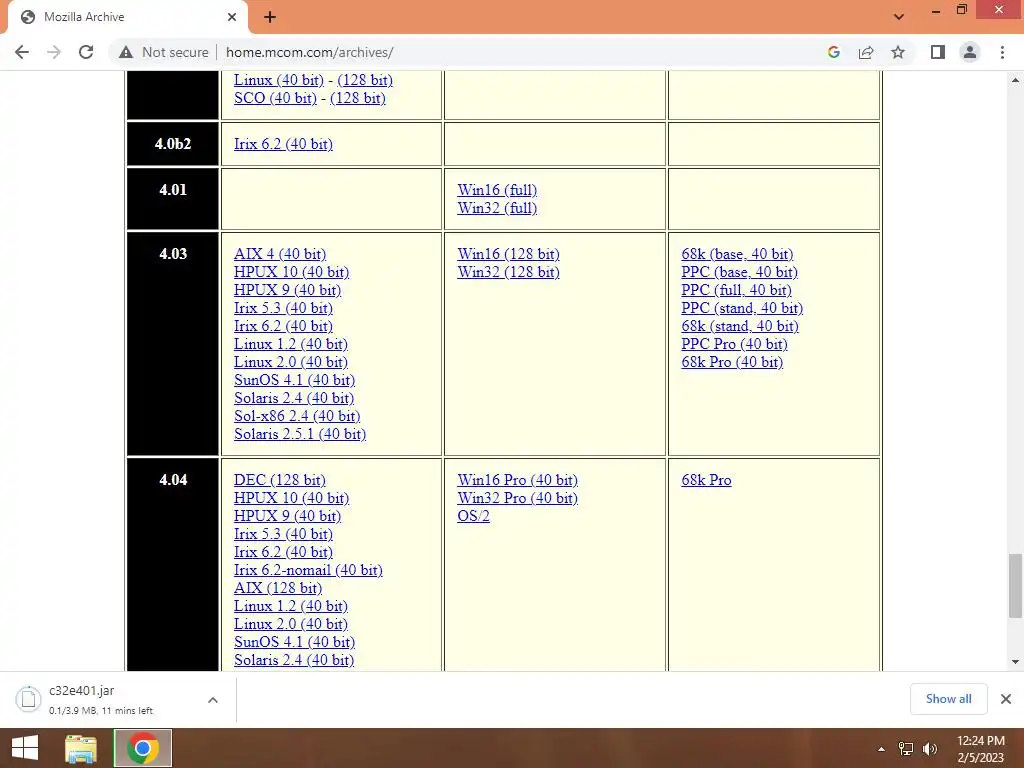This screenshot has width=1024, height=768.
Task: Open the AIX 4 (40 bit) link
Action: pos(280,253)
